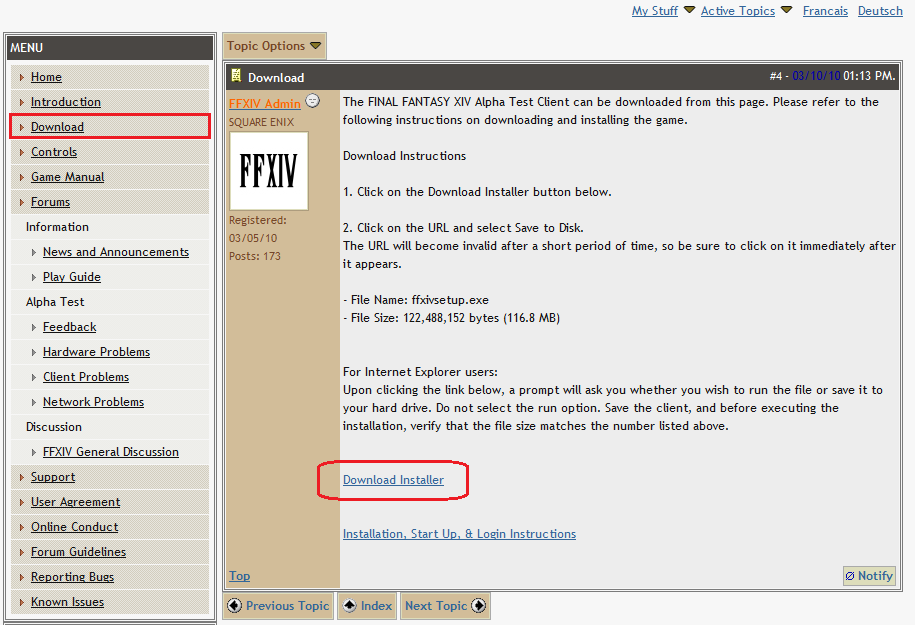Click the arrow bullet beside Known Issues

click(22, 602)
